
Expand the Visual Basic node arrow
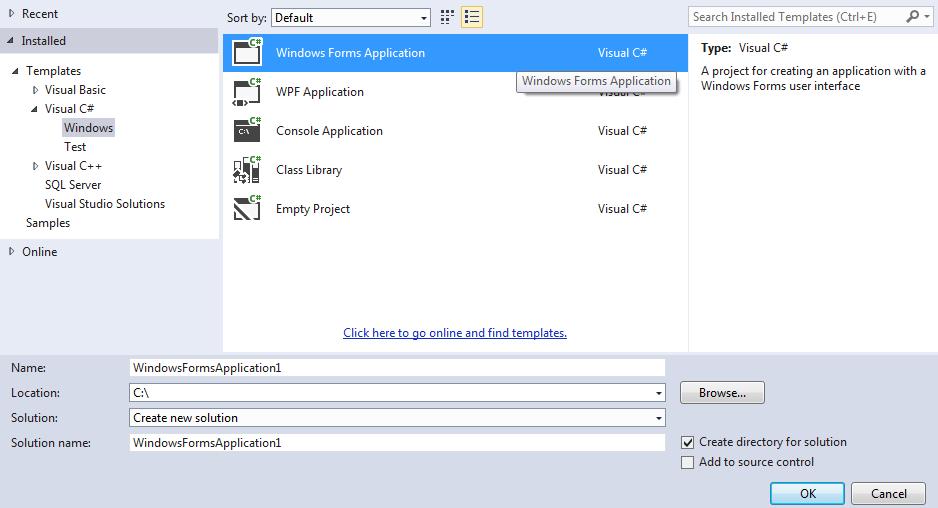35,90
